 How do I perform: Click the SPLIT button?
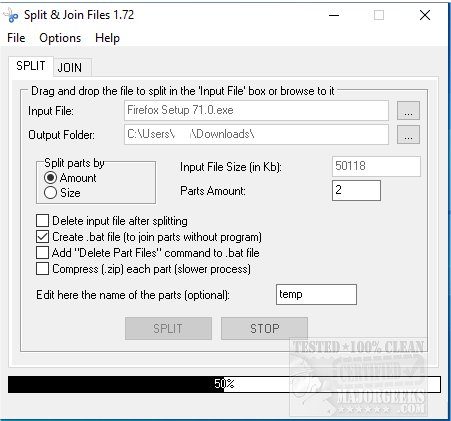pos(168,328)
